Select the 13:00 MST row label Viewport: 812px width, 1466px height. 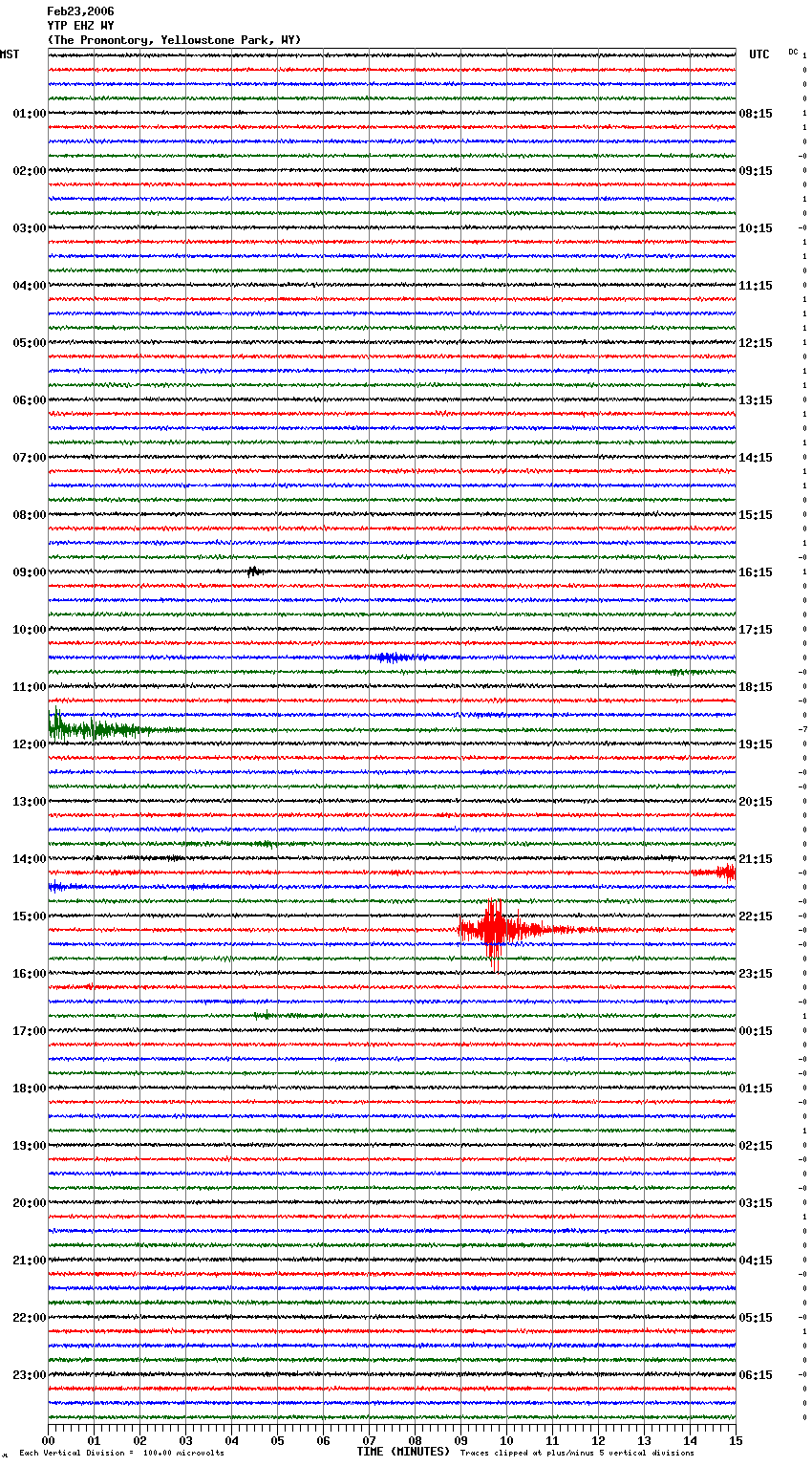tap(29, 802)
